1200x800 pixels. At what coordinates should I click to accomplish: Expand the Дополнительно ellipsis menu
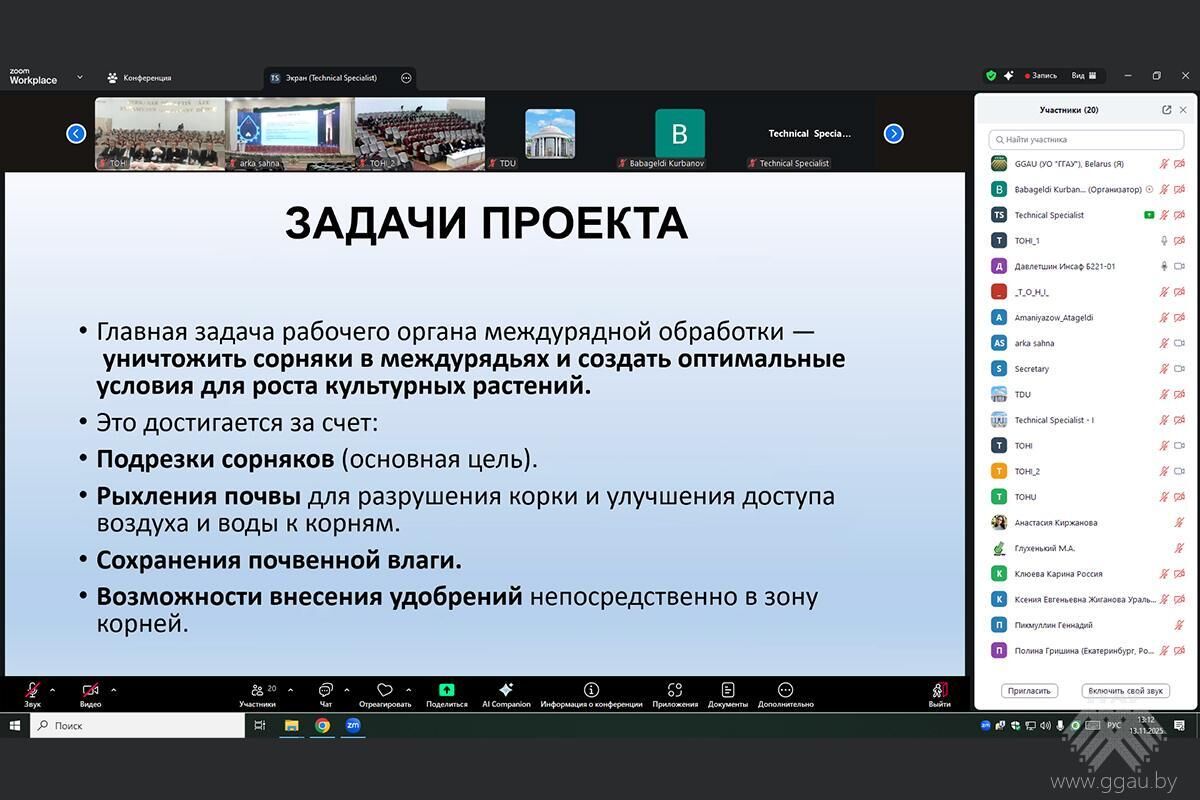(x=784, y=690)
